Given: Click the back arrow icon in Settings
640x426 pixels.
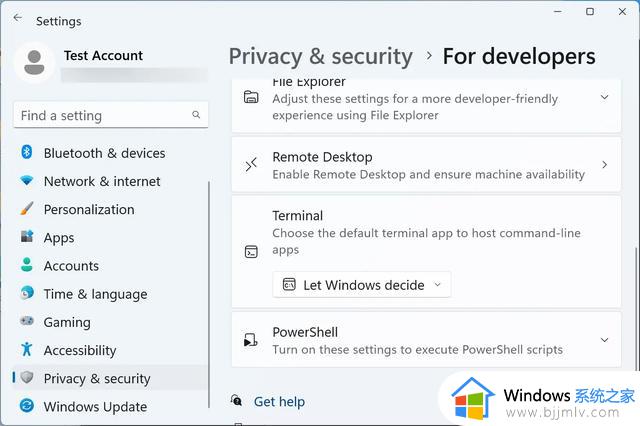Looking at the screenshot, I should pyautogui.click(x=18, y=18).
